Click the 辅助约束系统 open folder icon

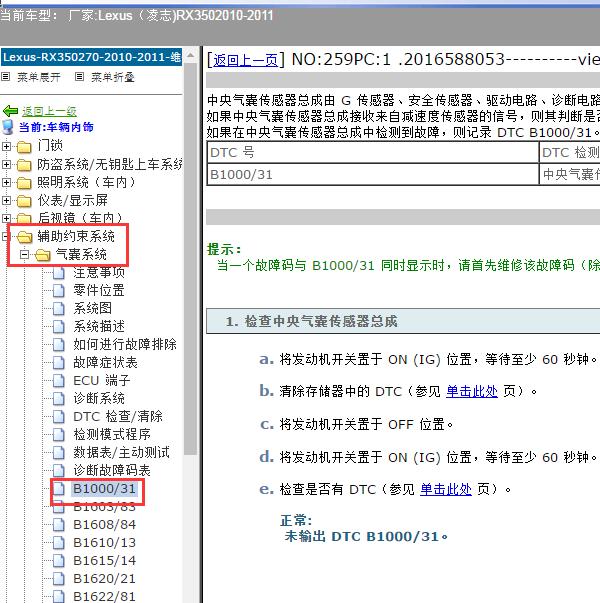coord(24,237)
